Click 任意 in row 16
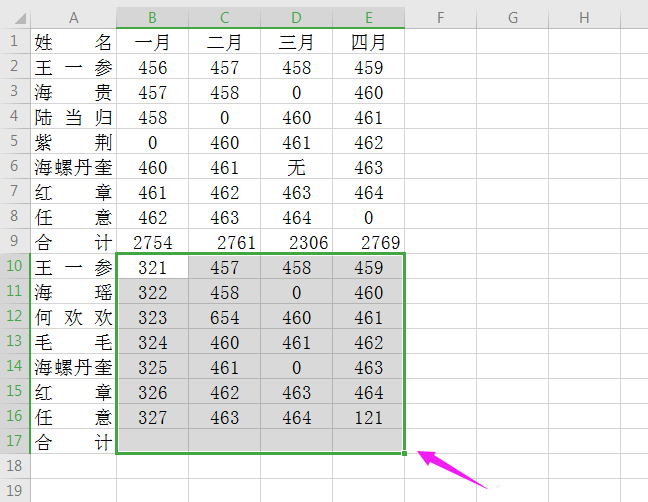 [74, 416]
